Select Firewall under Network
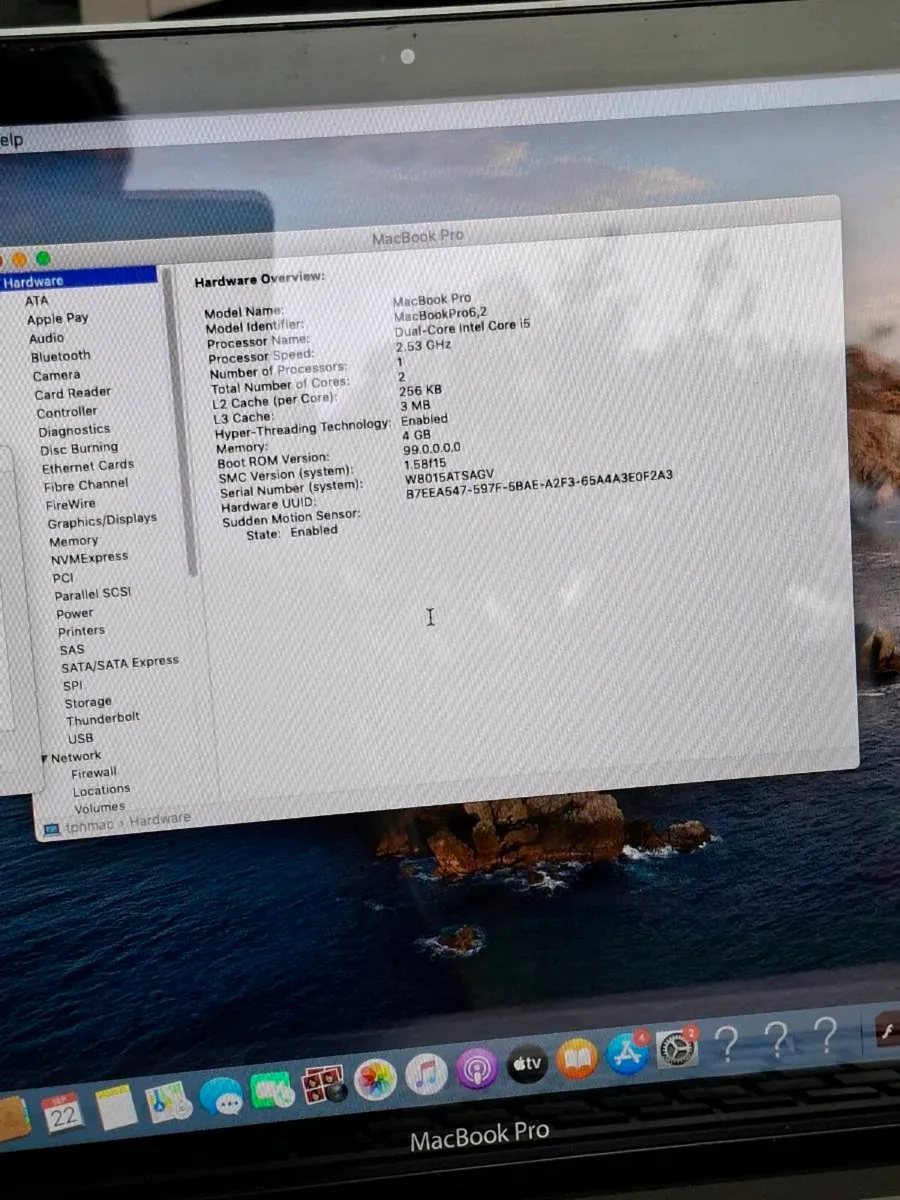 (94, 773)
